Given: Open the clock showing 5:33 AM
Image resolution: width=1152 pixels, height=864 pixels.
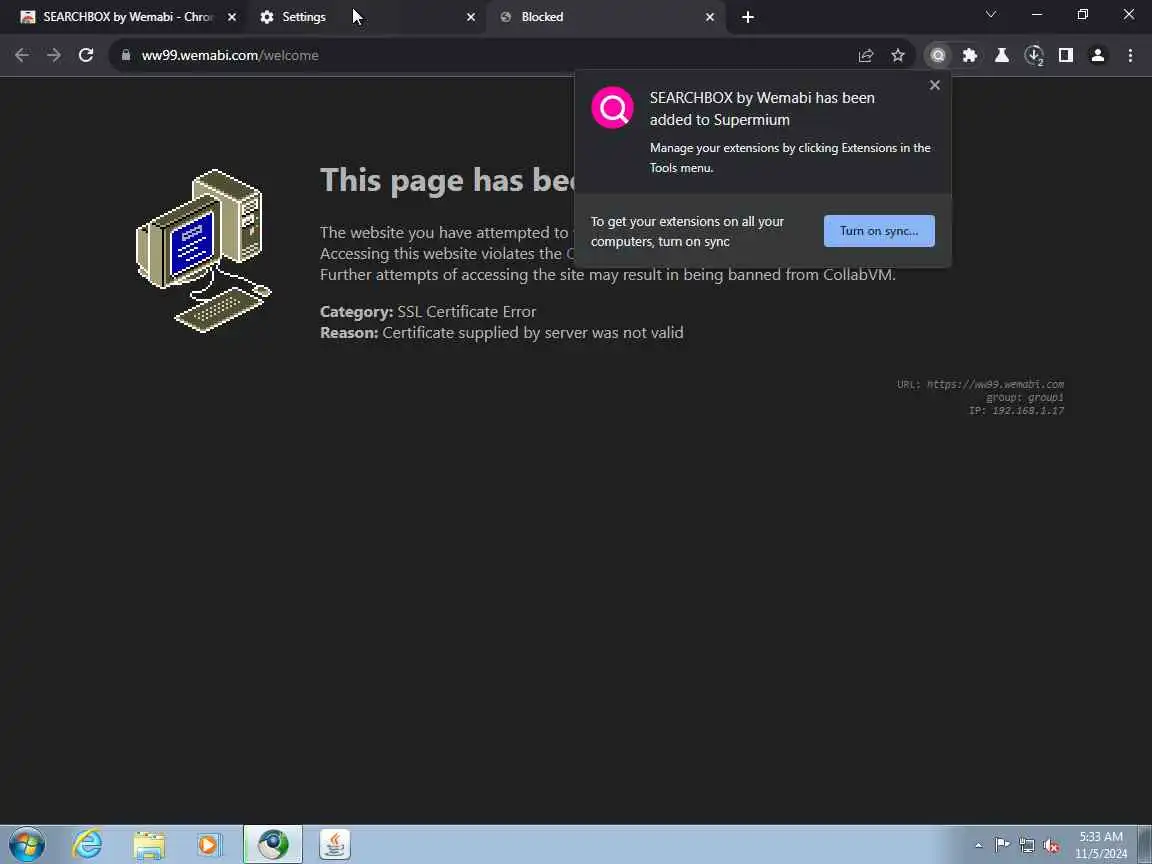Looking at the screenshot, I should click(1101, 845).
